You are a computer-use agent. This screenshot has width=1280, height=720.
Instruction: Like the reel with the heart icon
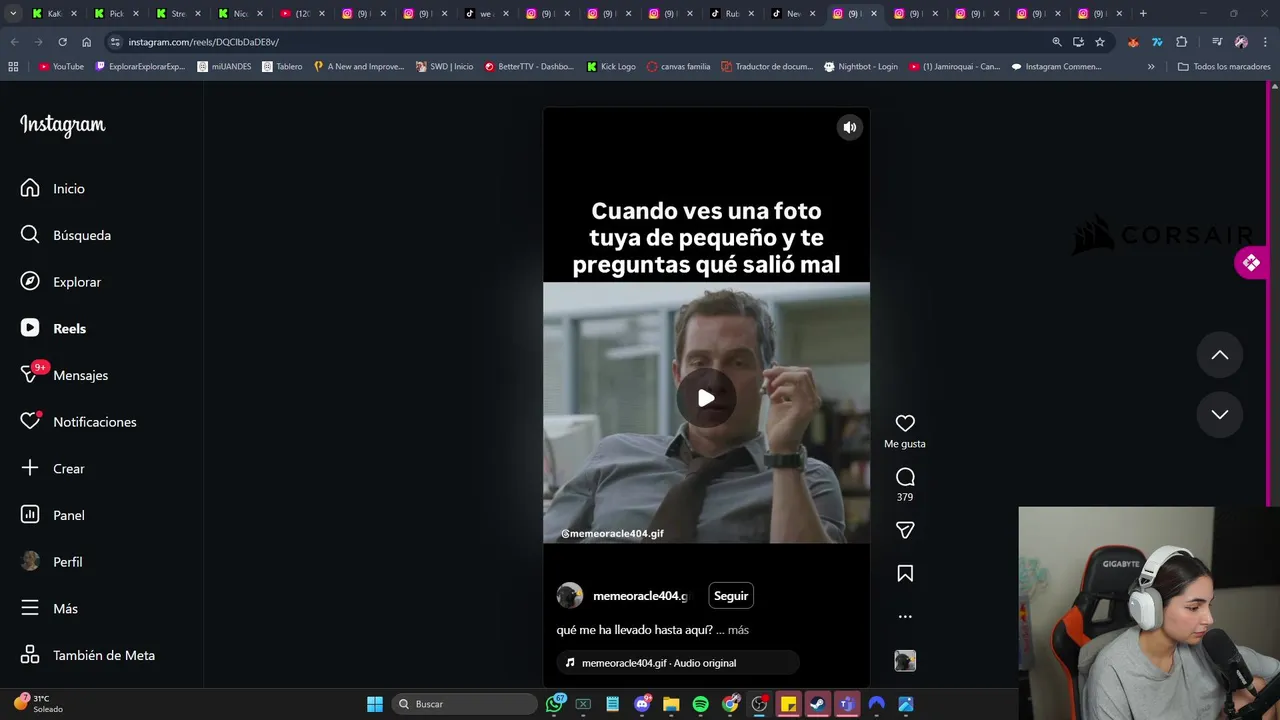click(x=905, y=423)
